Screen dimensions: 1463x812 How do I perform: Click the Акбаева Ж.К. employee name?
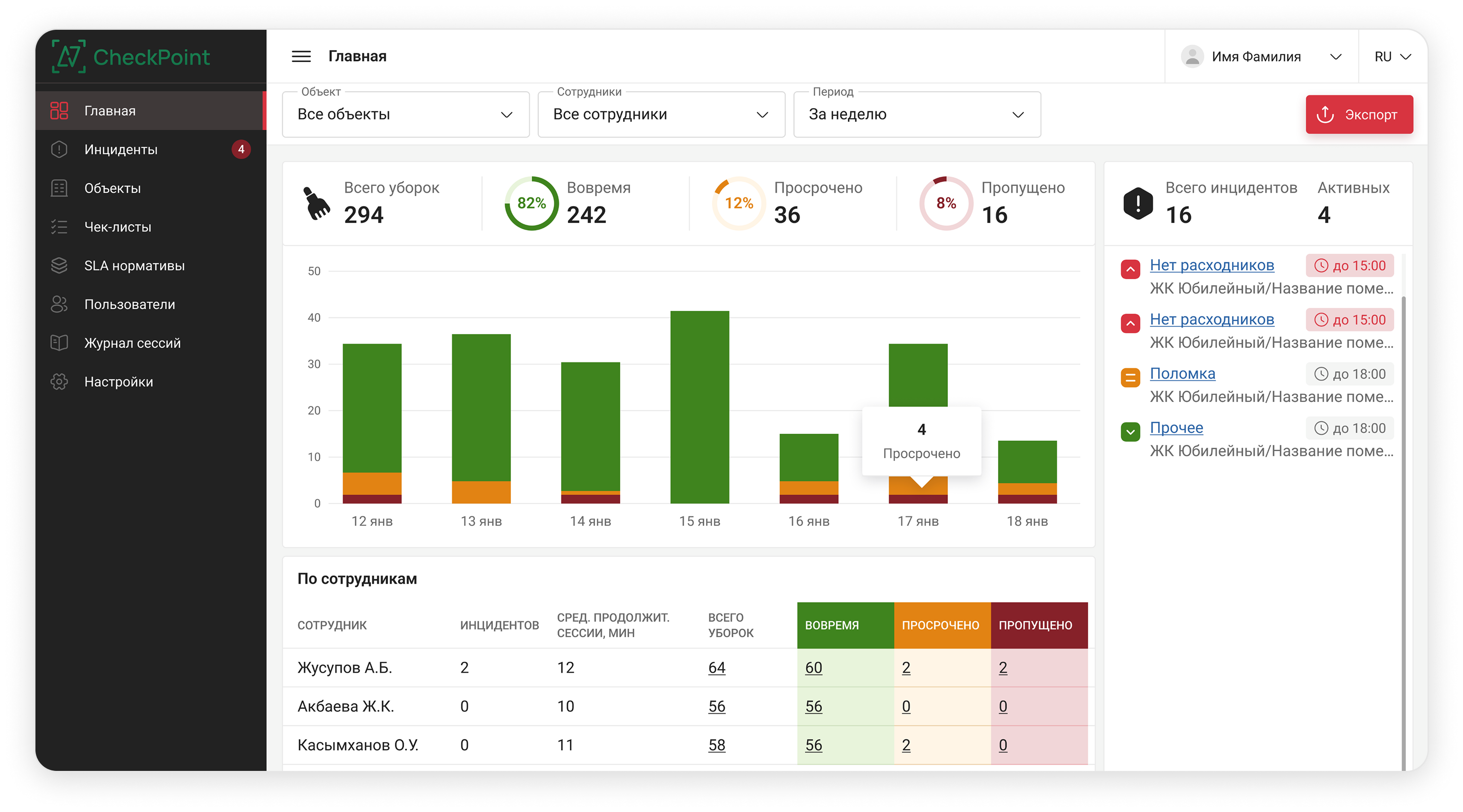click(345, 706)
